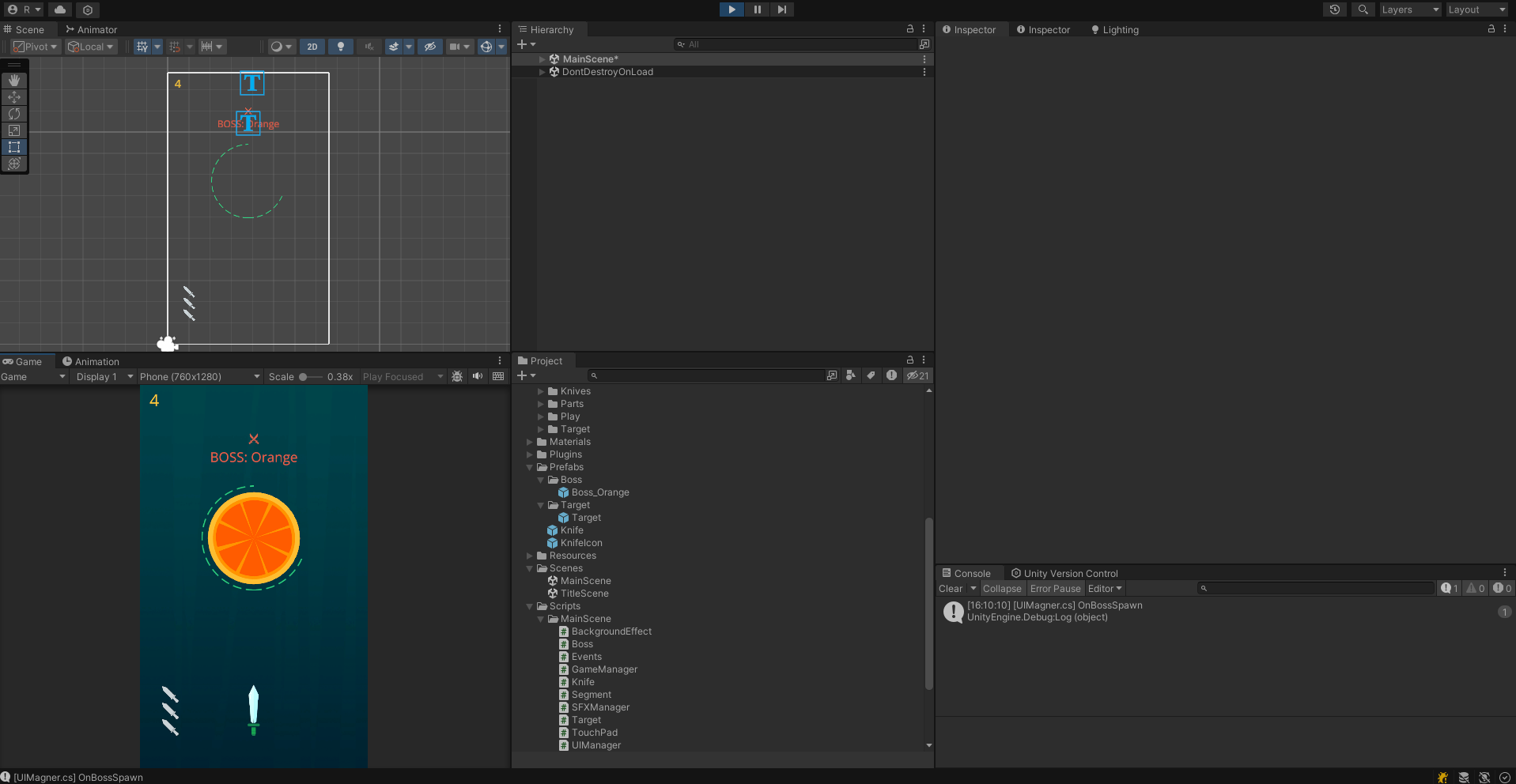The image size is (1516, 784).
Task: Toggle Error Pause in Console
Action: tap(1055, 589)
